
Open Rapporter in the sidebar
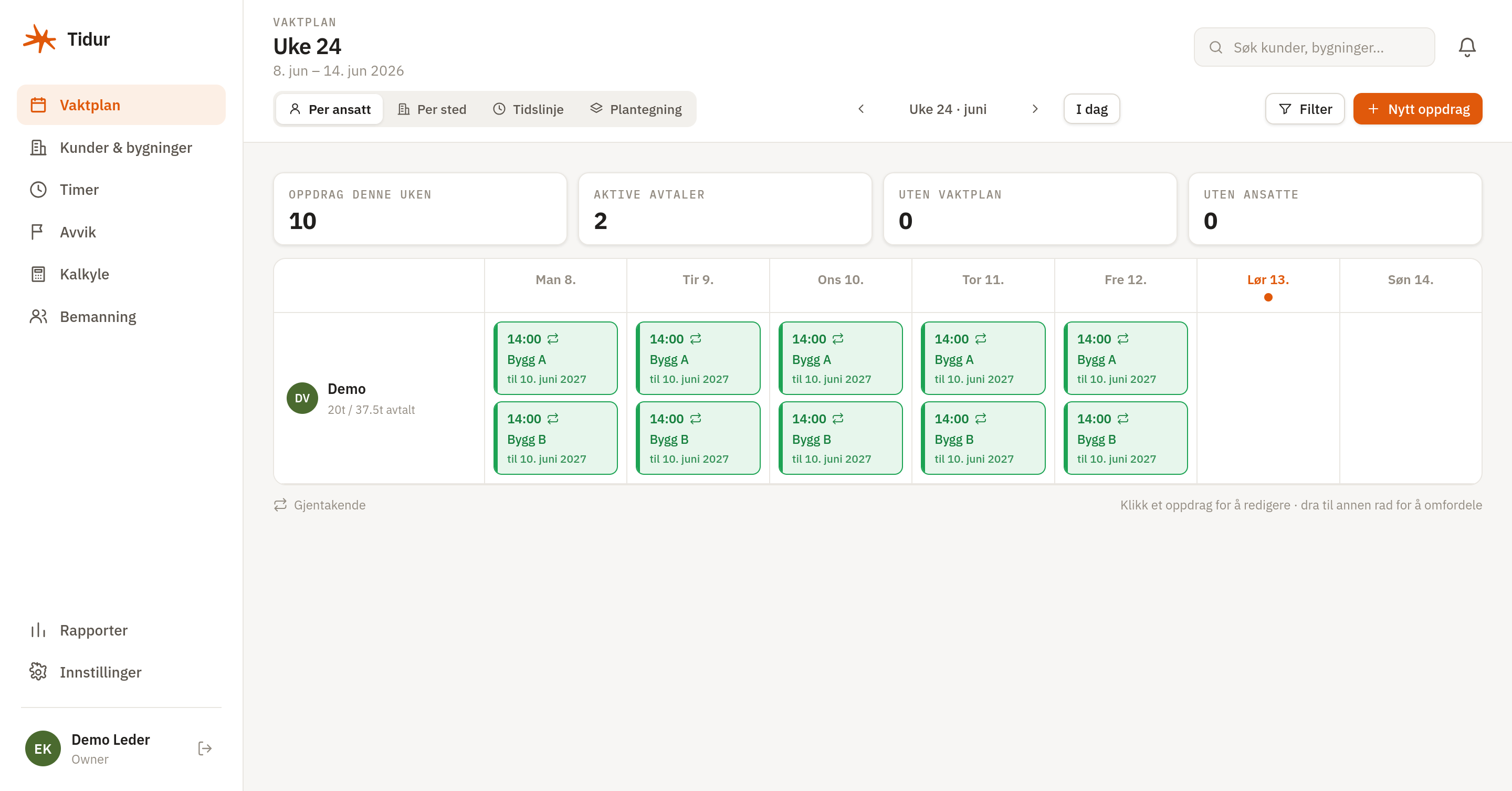[x=121, y=630]
